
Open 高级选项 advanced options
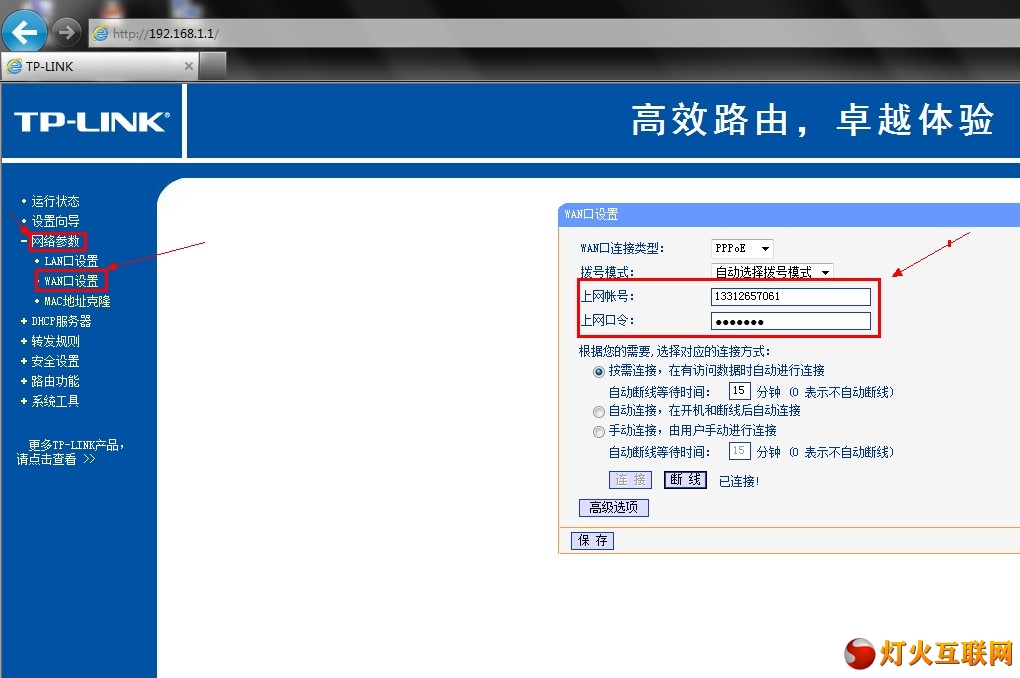click(x=613, y=508)
